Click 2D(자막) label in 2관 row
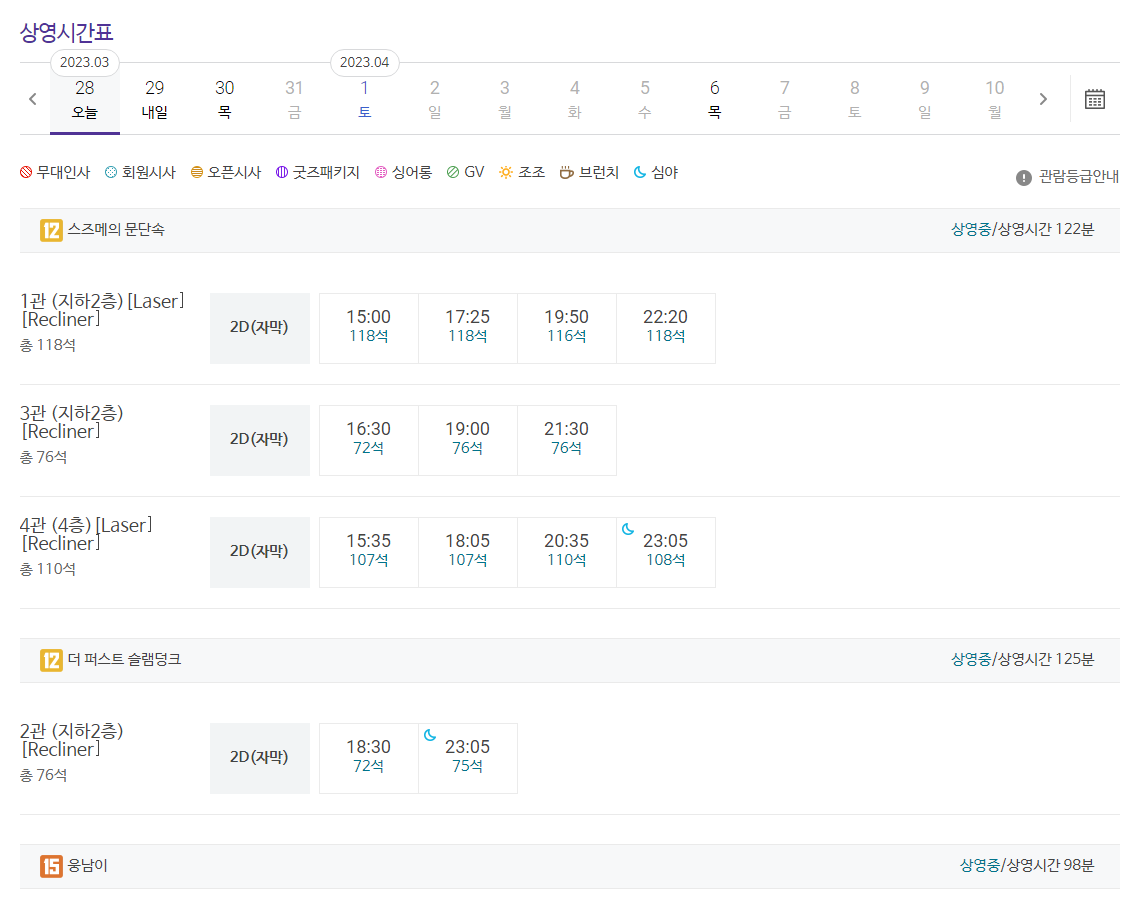Image resolution: width=1140 pixels, height=921 pixels. point(259,757)
